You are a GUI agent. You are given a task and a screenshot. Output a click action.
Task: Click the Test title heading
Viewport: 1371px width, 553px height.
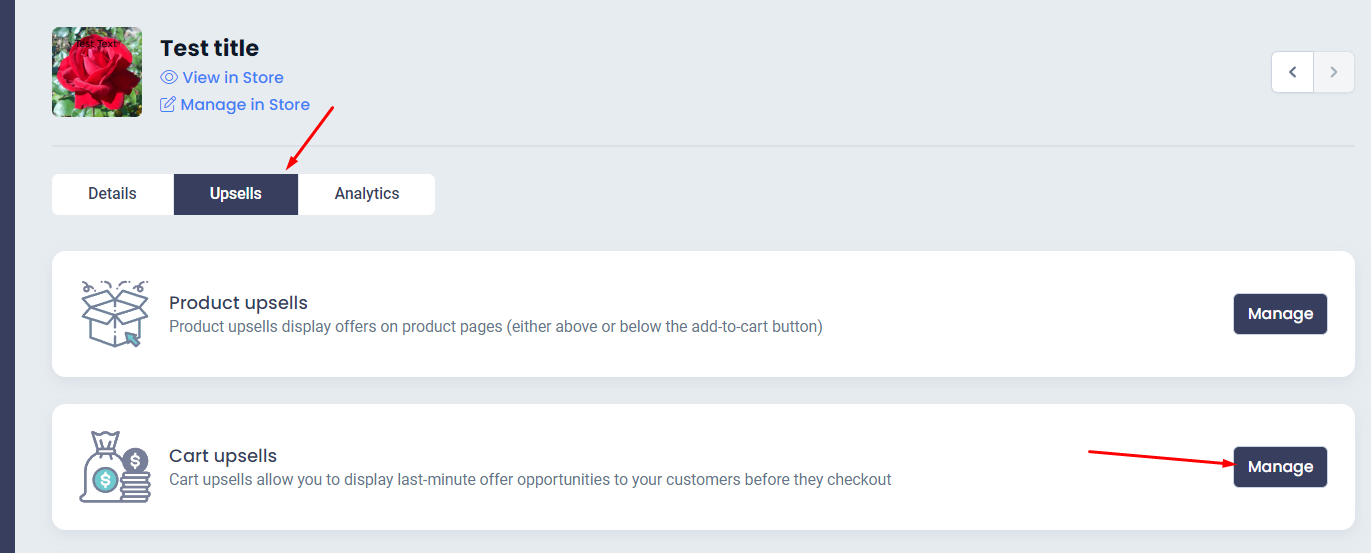click(x=210, y=48)
